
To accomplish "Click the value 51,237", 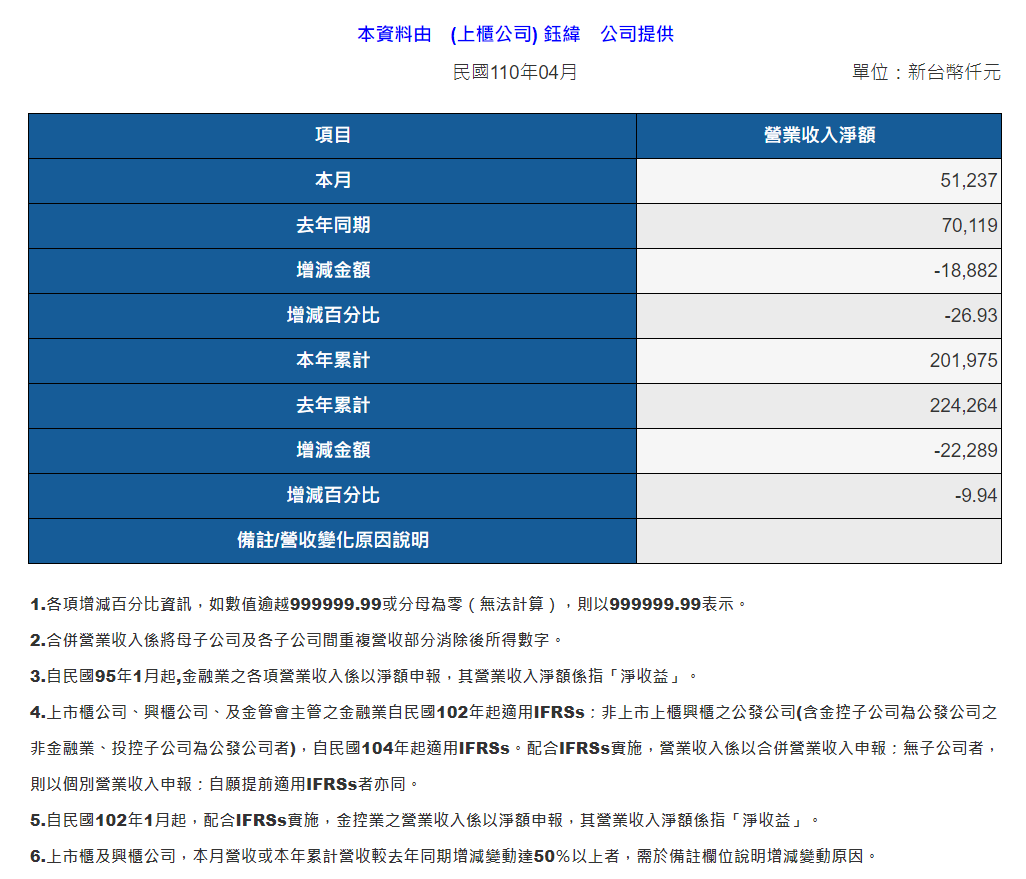I will [x=968, y=181].
